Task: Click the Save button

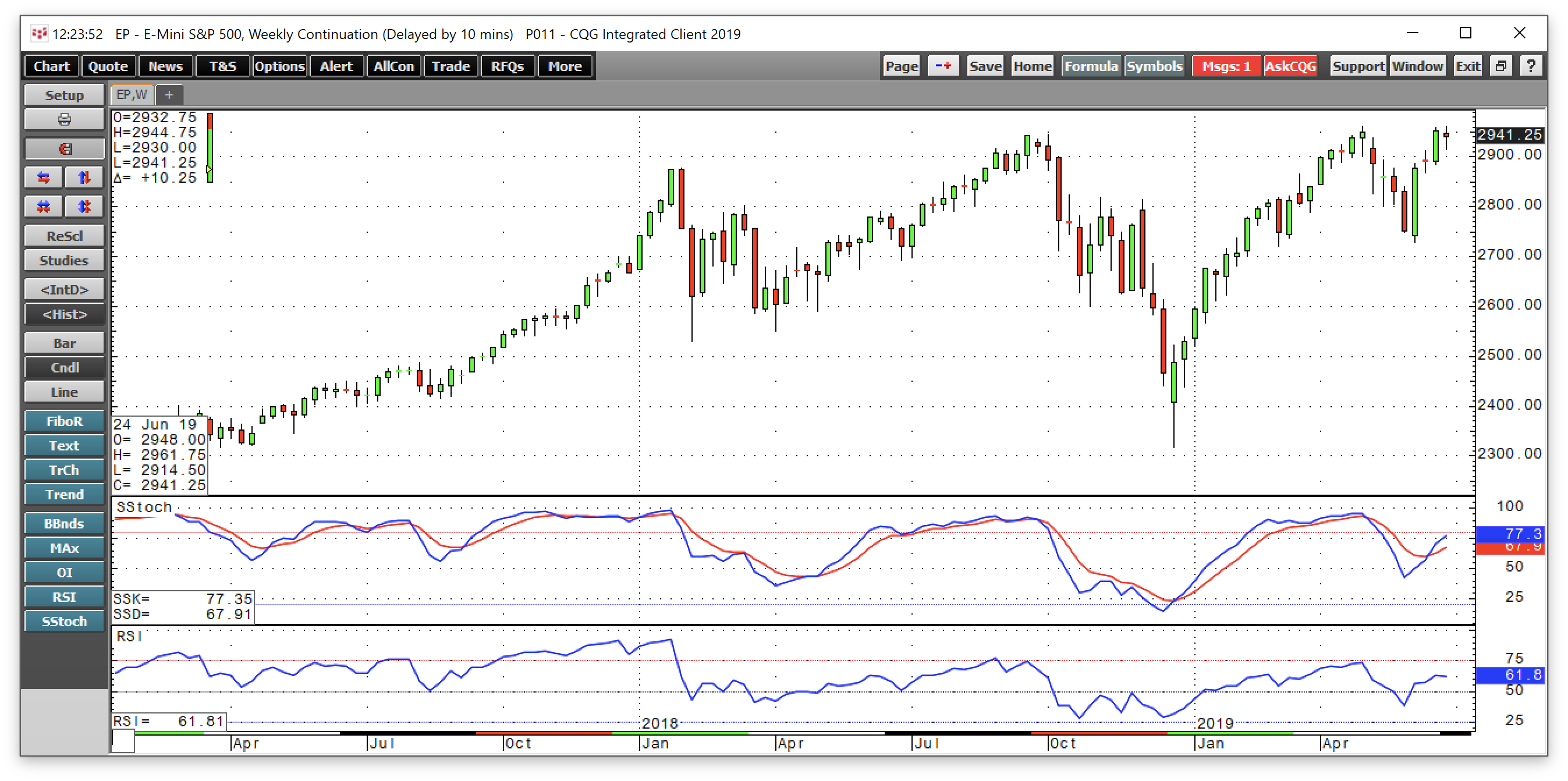Action: 985,66
